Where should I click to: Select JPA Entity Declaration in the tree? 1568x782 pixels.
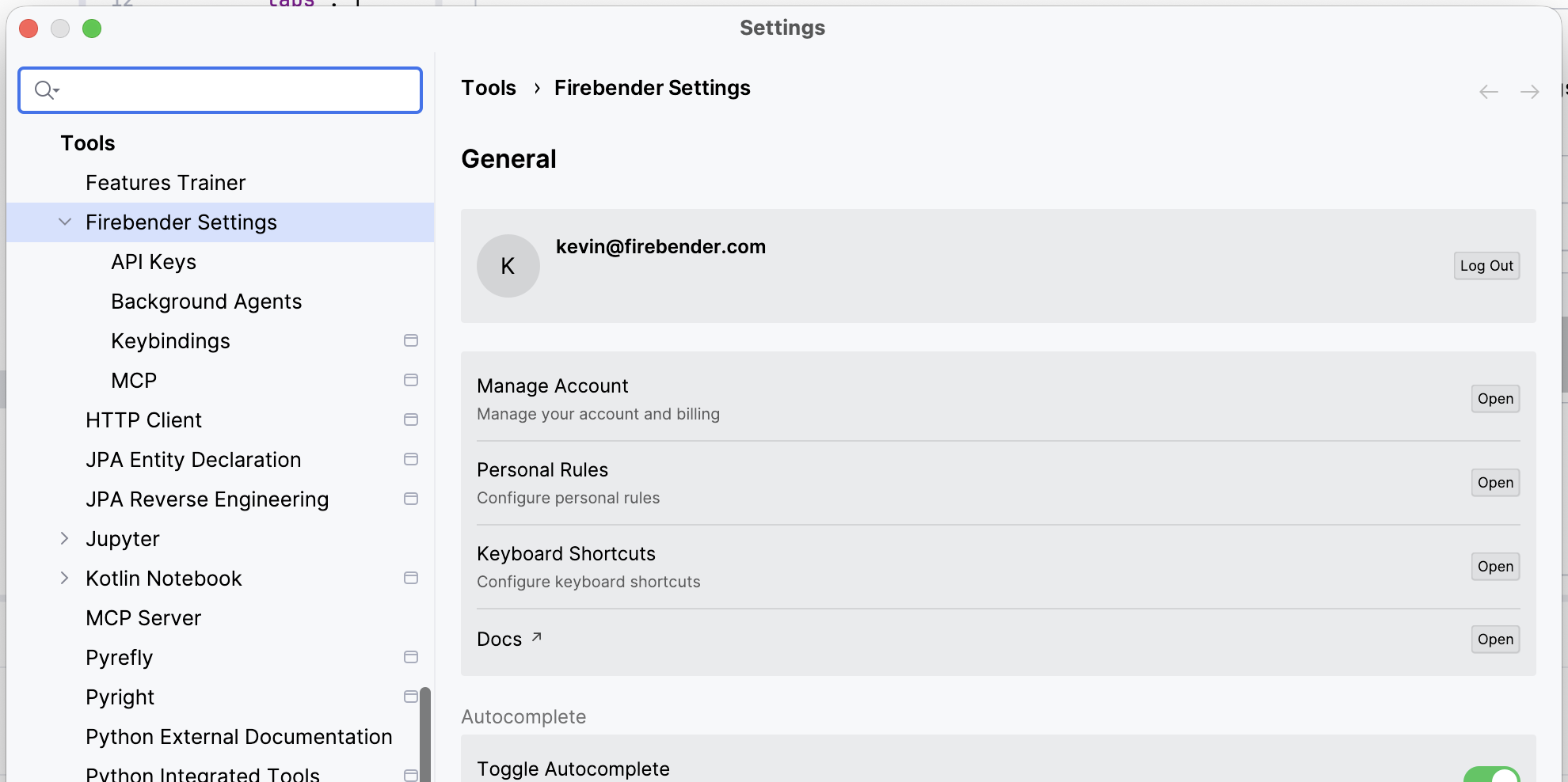[193, 460]
